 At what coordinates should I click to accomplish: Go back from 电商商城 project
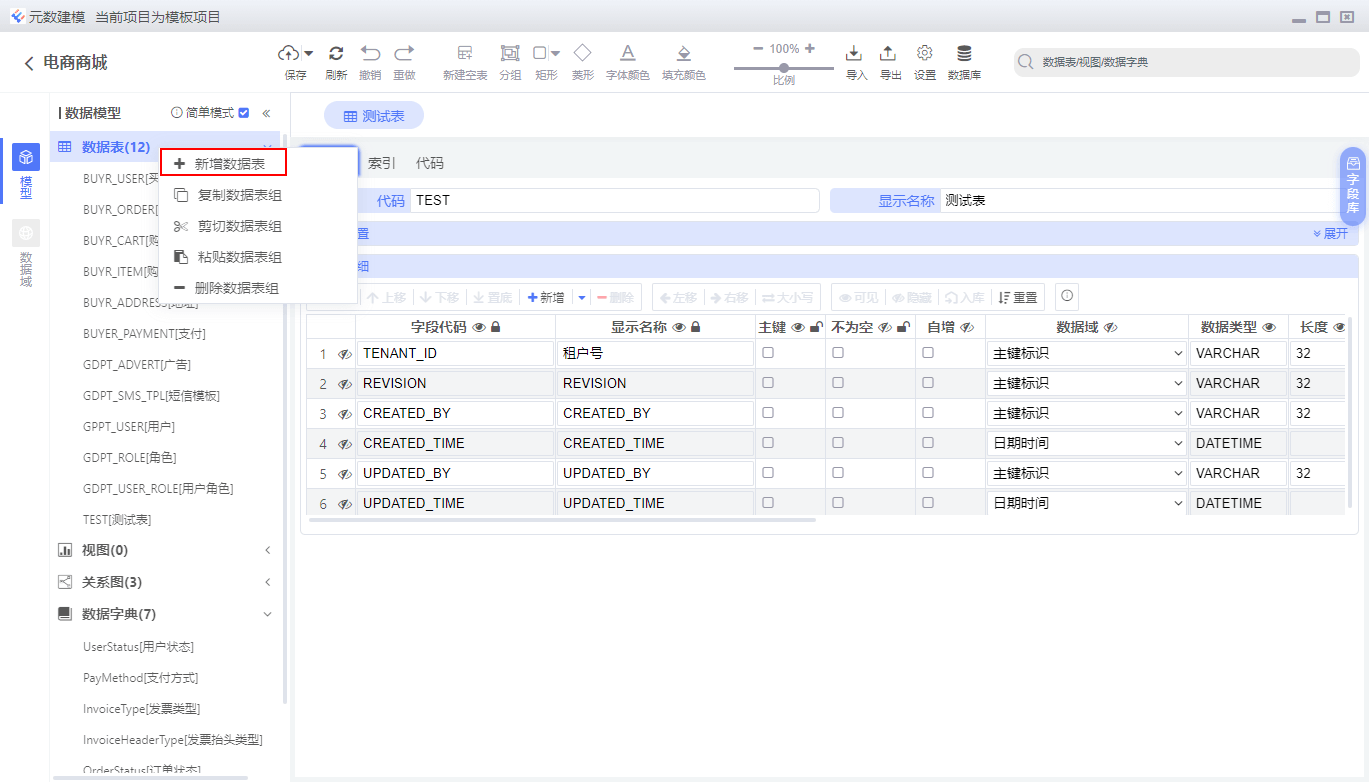coord(29,63)
